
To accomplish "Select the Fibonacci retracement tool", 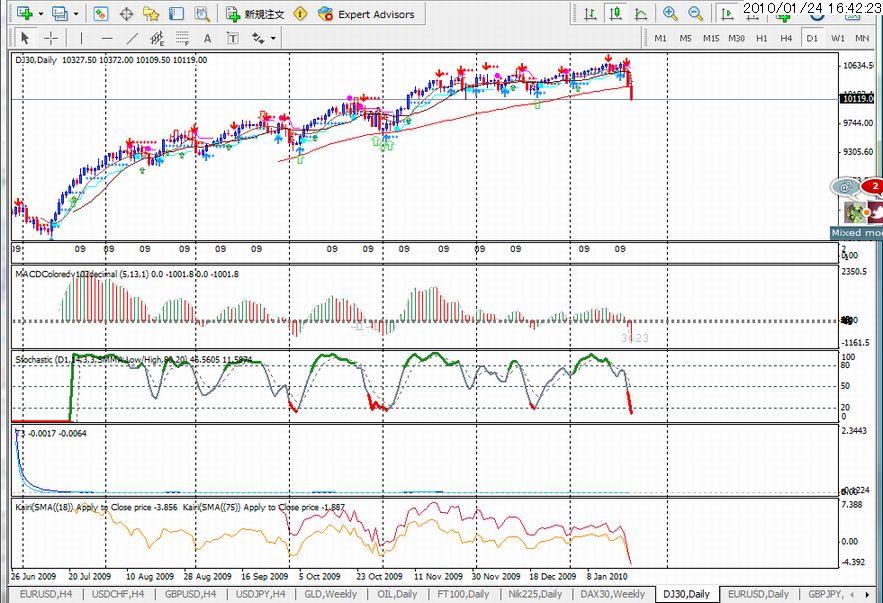I will point(182,38).
